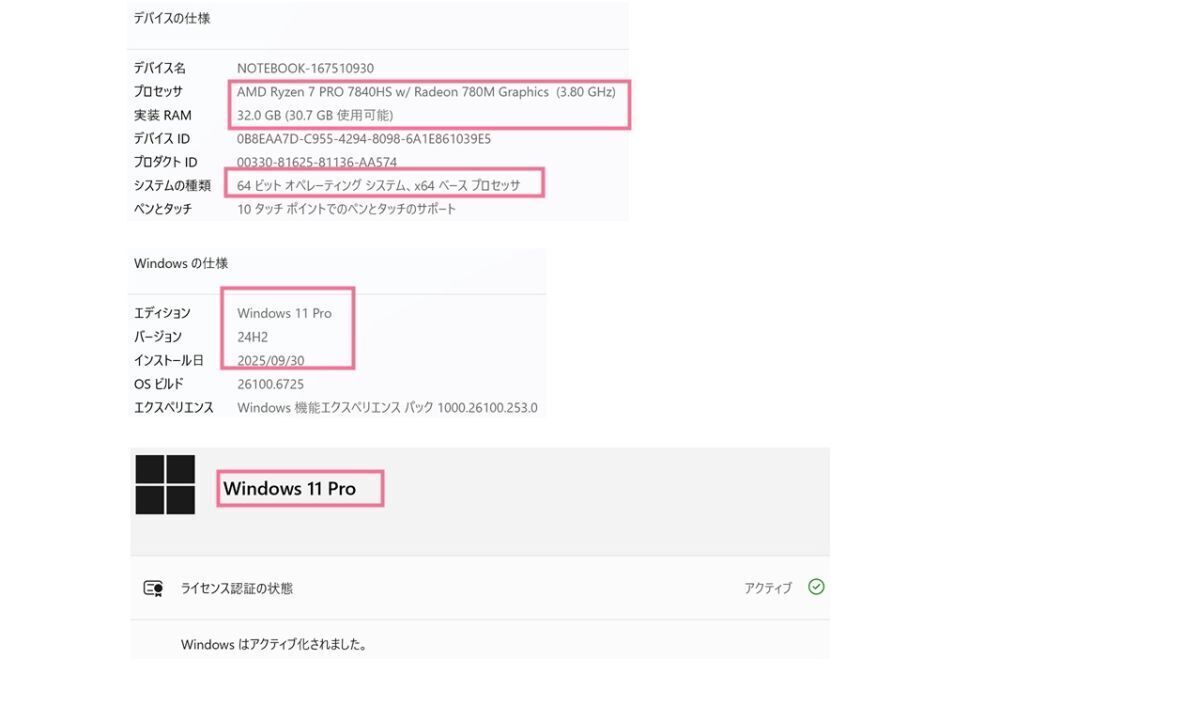
Task: Select the device name NOTEBOOK-167510930
Action: tap(305, 68)
